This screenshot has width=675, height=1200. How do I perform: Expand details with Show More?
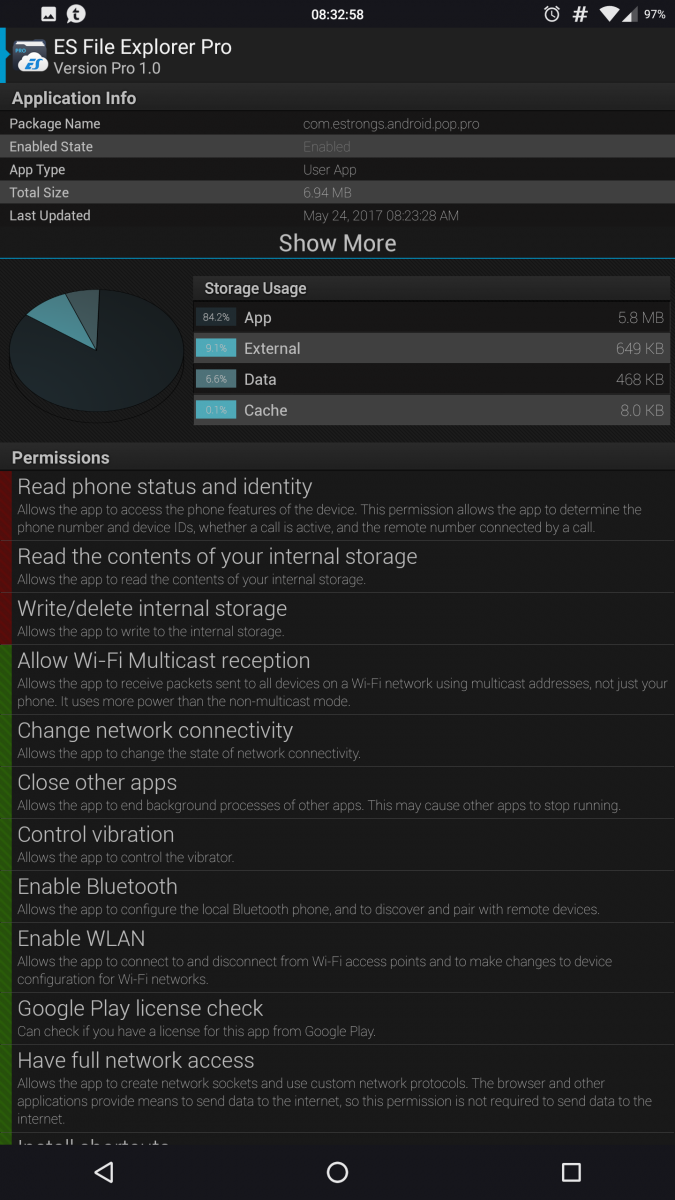point(337,243)
